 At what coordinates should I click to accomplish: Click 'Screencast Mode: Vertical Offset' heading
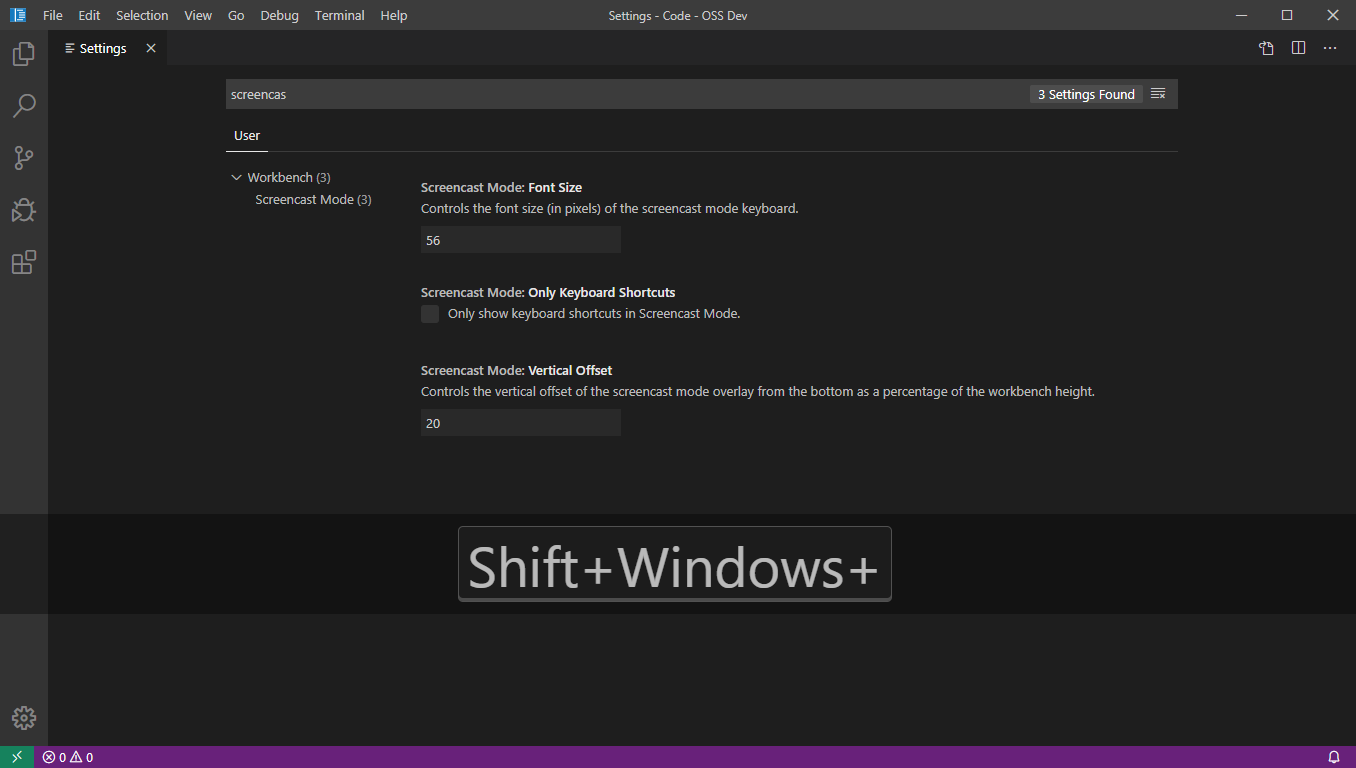[516, 370]
